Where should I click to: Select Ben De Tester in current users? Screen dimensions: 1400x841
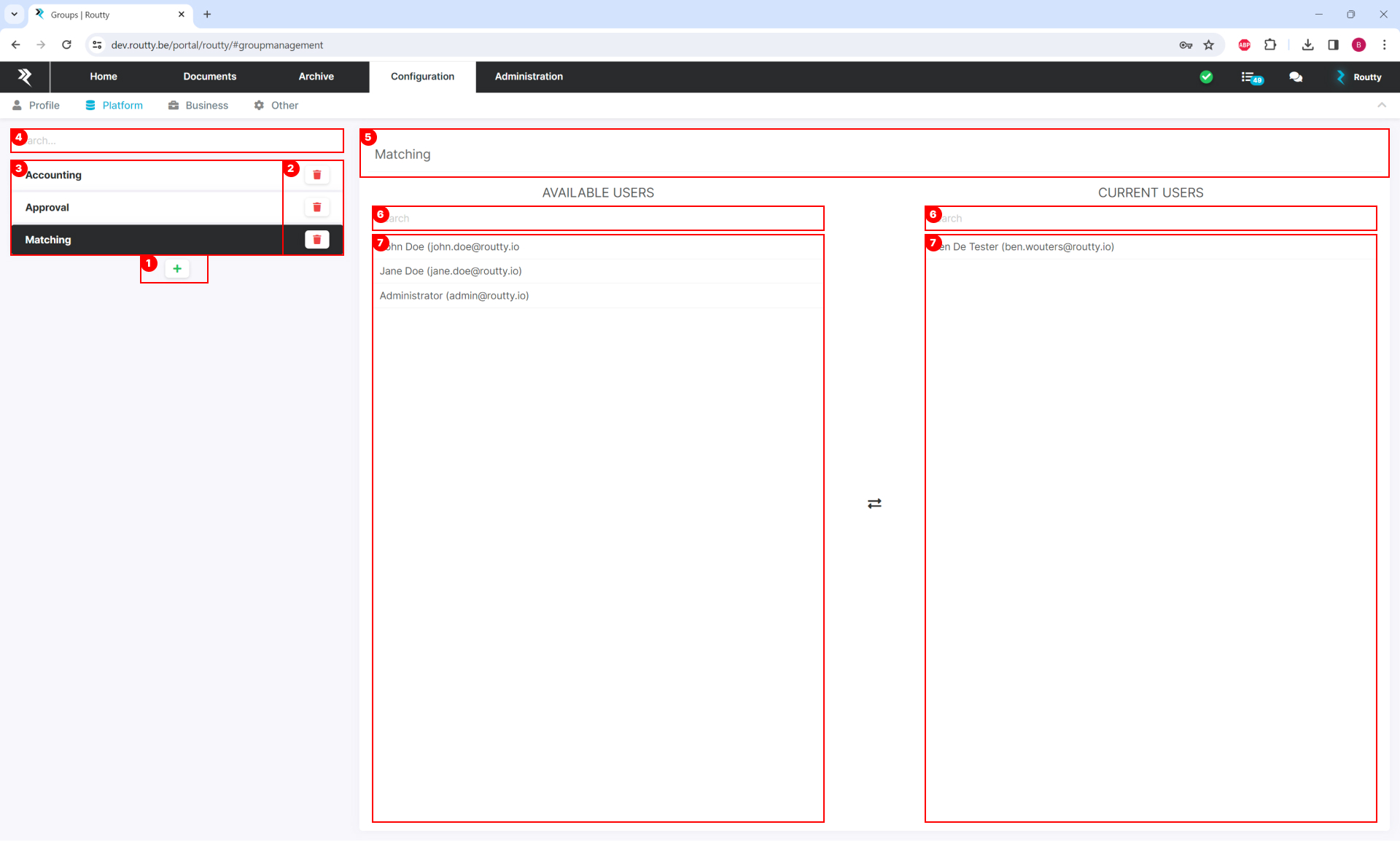pyautogui.click(x=1027, y=247)
